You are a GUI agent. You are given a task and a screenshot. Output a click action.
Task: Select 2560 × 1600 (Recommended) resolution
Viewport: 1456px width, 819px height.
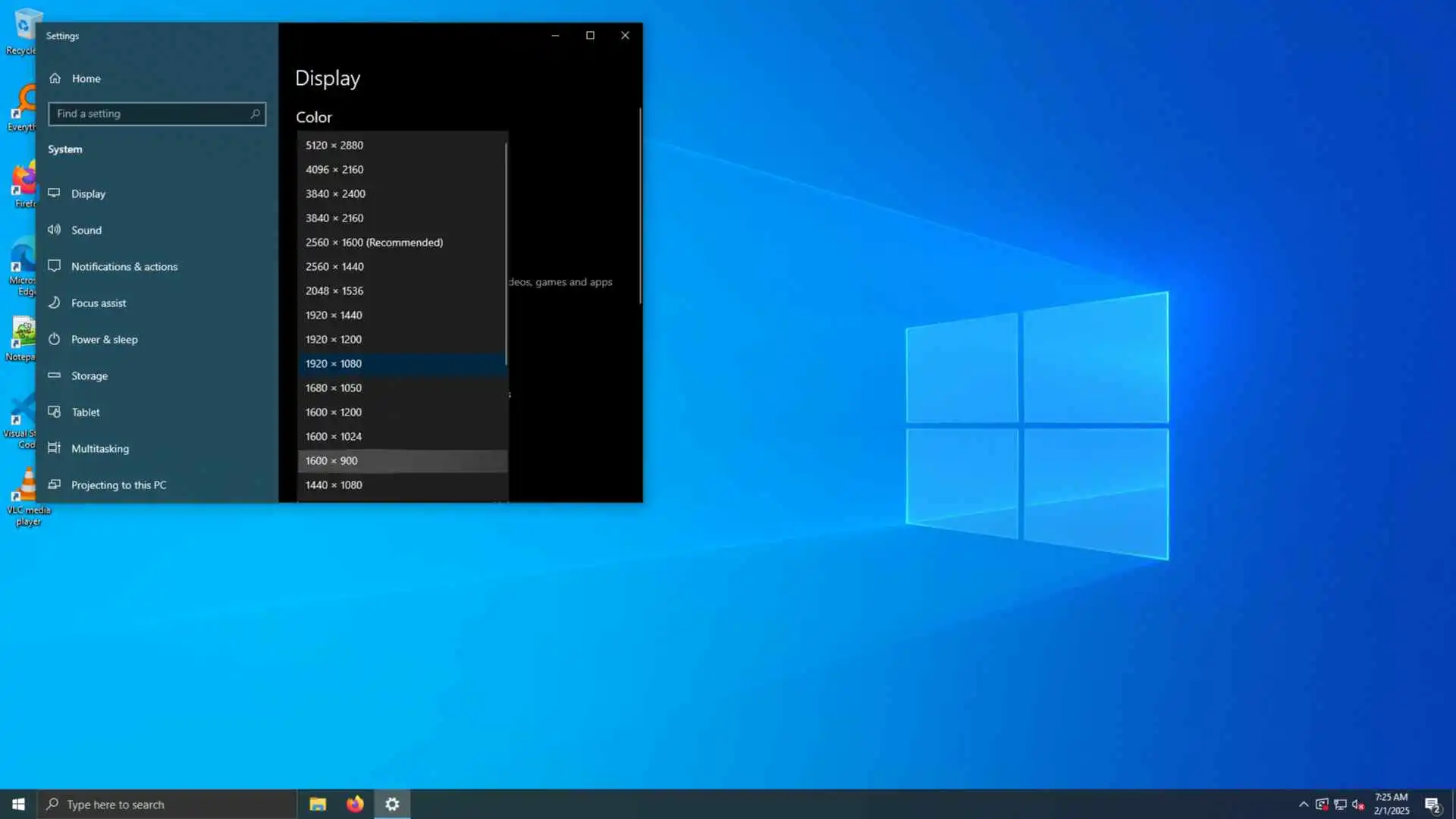[374, 243]
